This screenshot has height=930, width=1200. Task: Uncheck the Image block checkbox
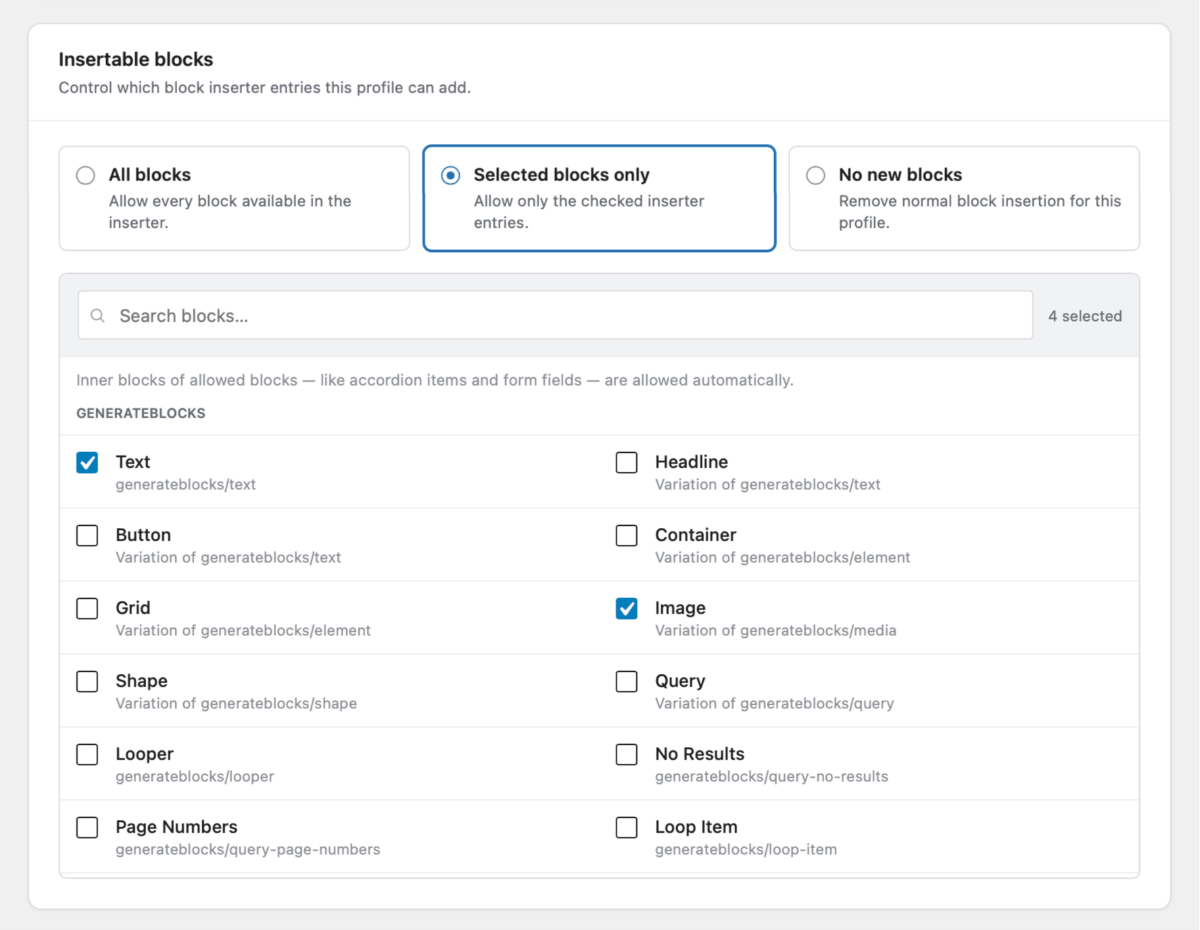pos(626,608)
